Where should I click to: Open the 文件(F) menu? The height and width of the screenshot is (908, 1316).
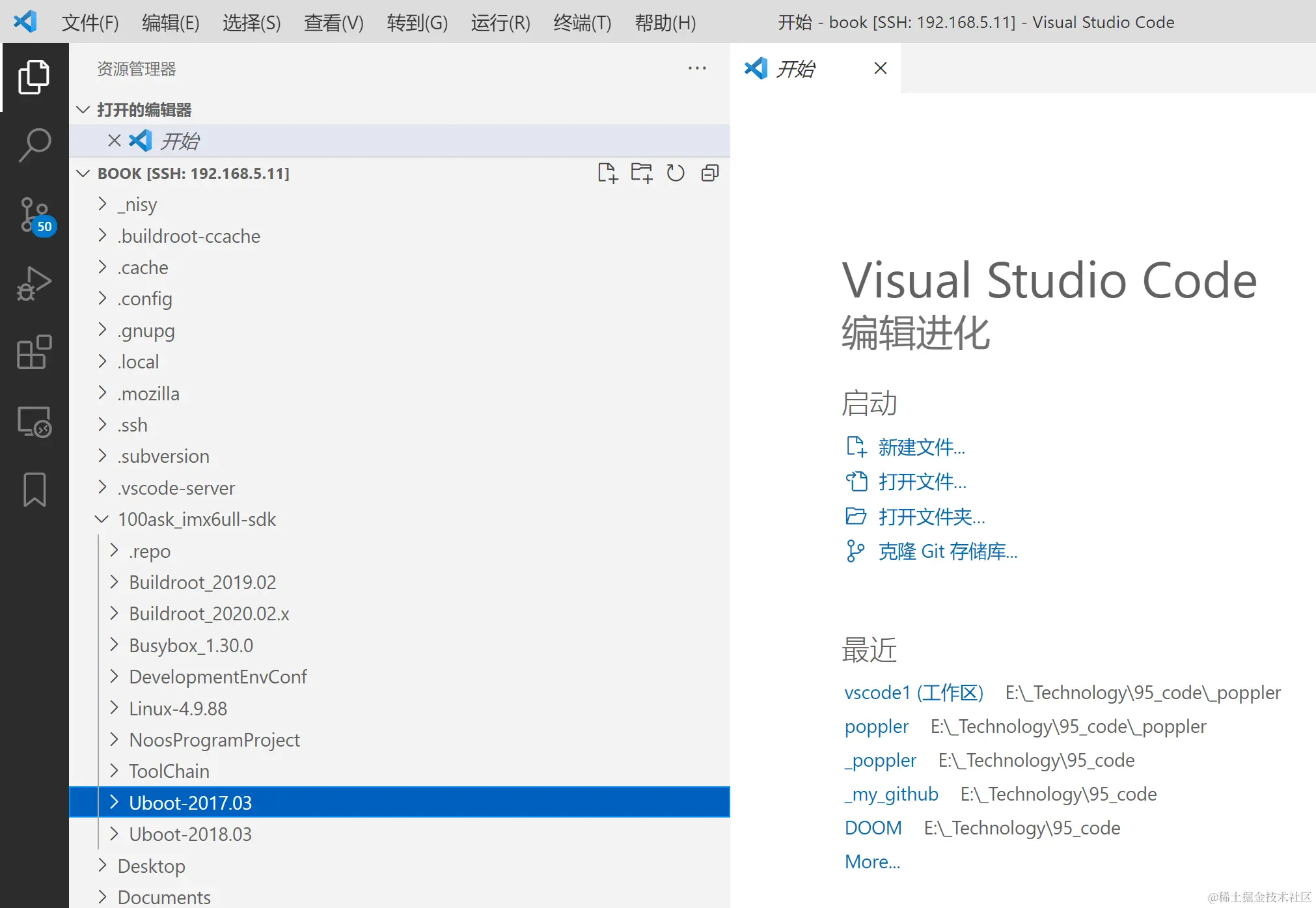tap(90, 23)
